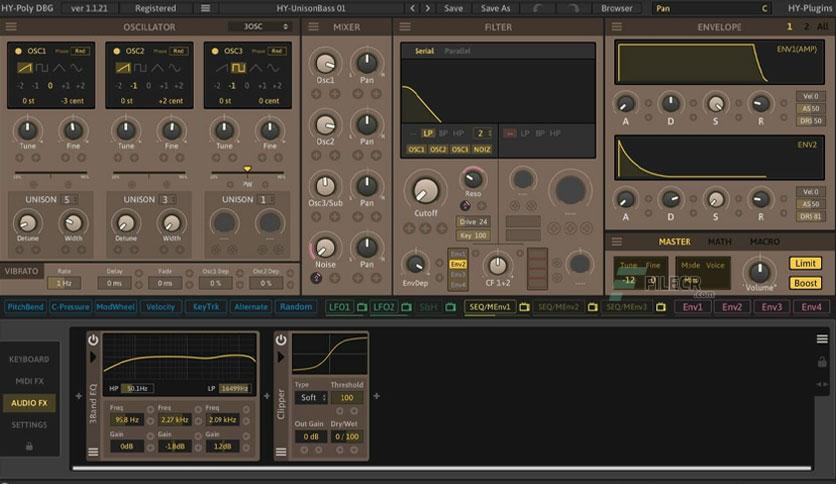Toggle 3Band EQ power button
The image size is (836, 484).
(x=93, y=340)
